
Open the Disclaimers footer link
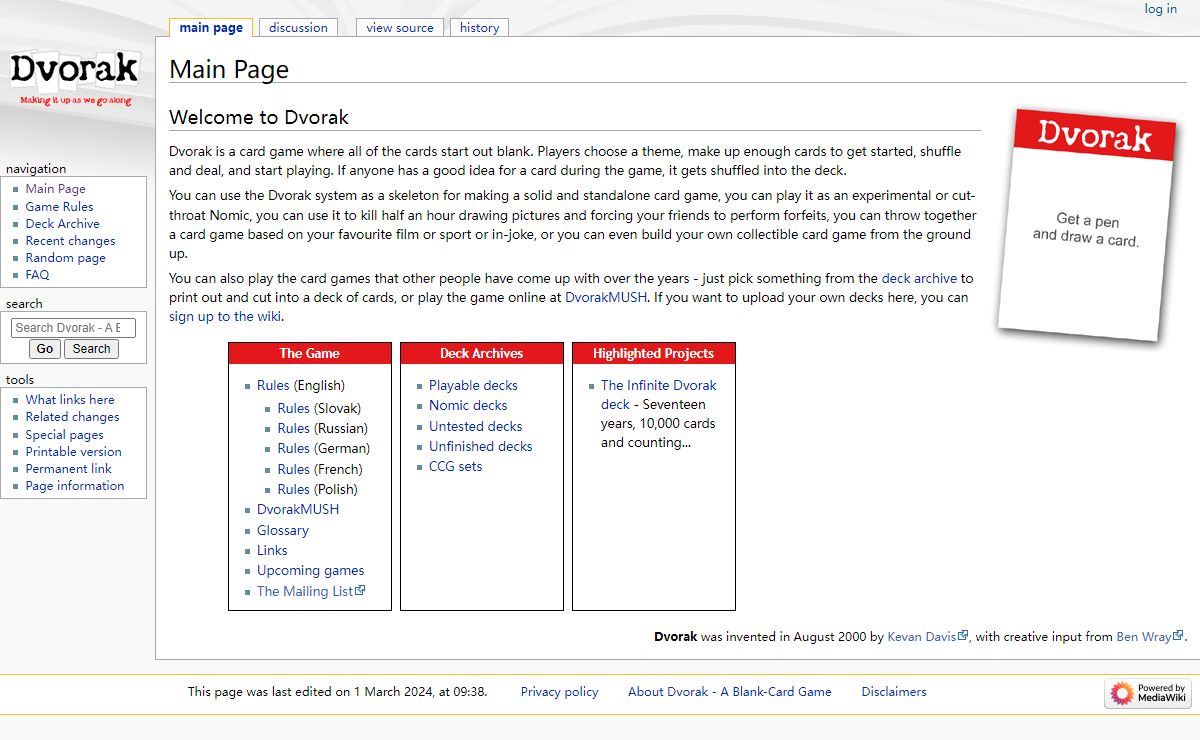894,692
